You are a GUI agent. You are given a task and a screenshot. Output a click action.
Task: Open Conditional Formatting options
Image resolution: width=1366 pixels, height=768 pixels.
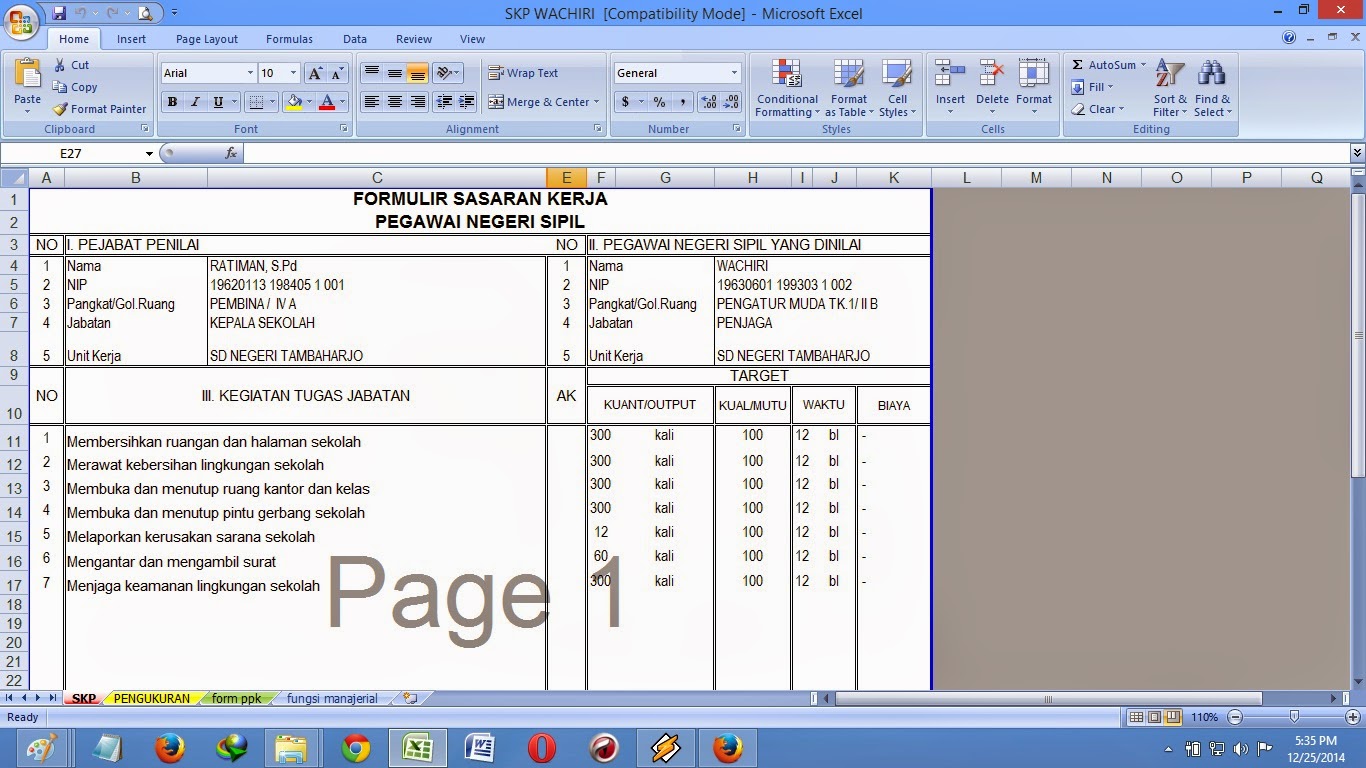point(786,90)
